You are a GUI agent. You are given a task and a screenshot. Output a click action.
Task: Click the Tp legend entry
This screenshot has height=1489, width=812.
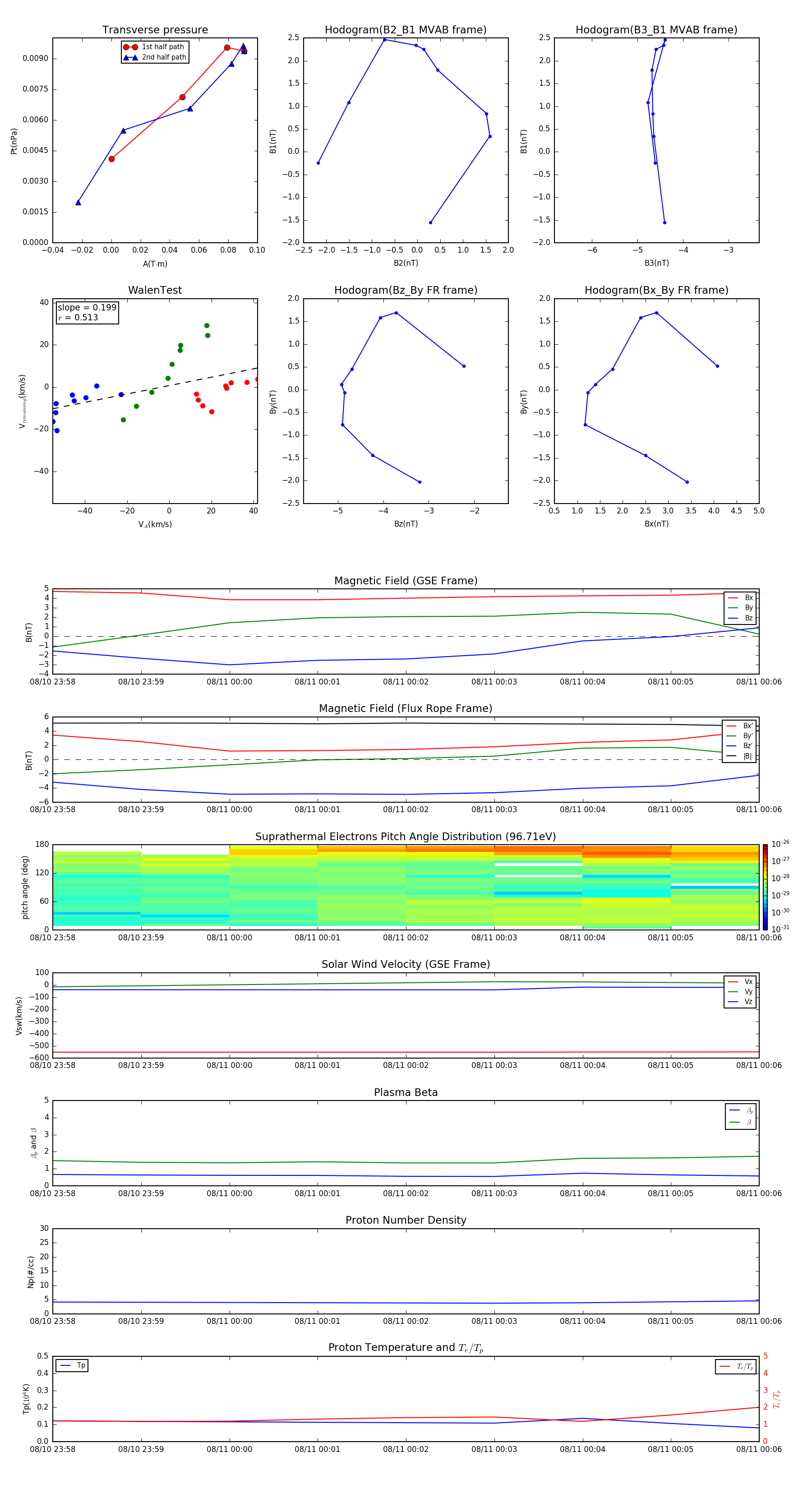pos(72,1365)
